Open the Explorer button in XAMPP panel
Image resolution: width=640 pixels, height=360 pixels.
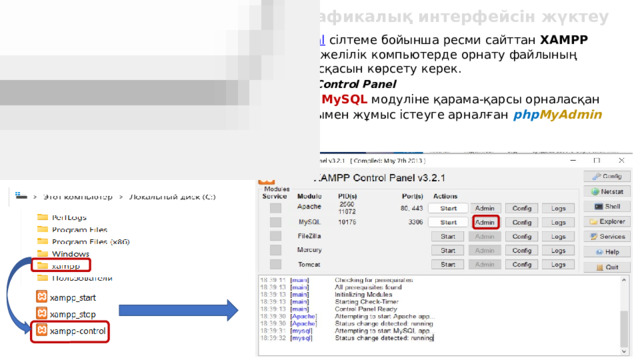click(607, 222)
